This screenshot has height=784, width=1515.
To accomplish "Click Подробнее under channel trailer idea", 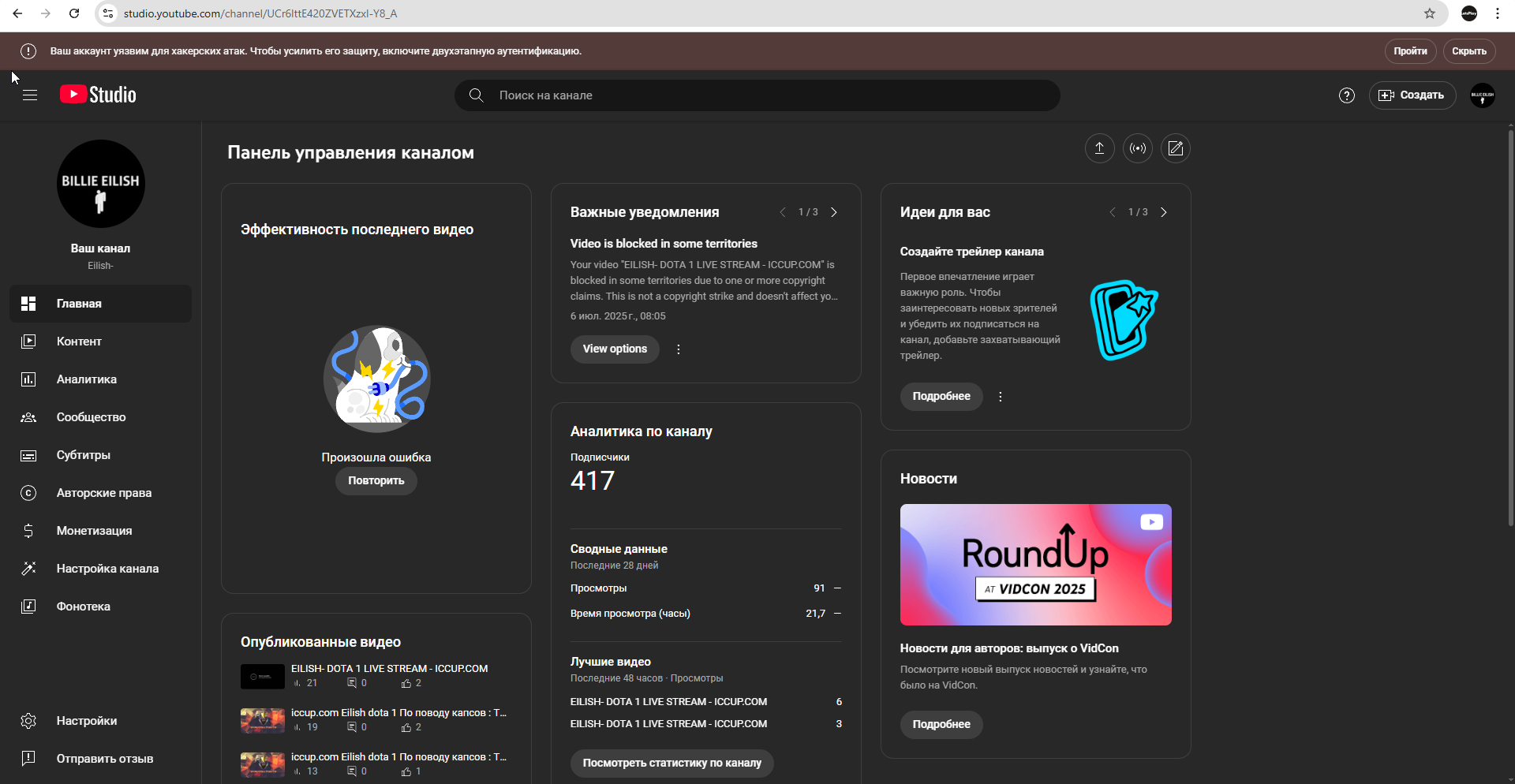I will [941, 397].
